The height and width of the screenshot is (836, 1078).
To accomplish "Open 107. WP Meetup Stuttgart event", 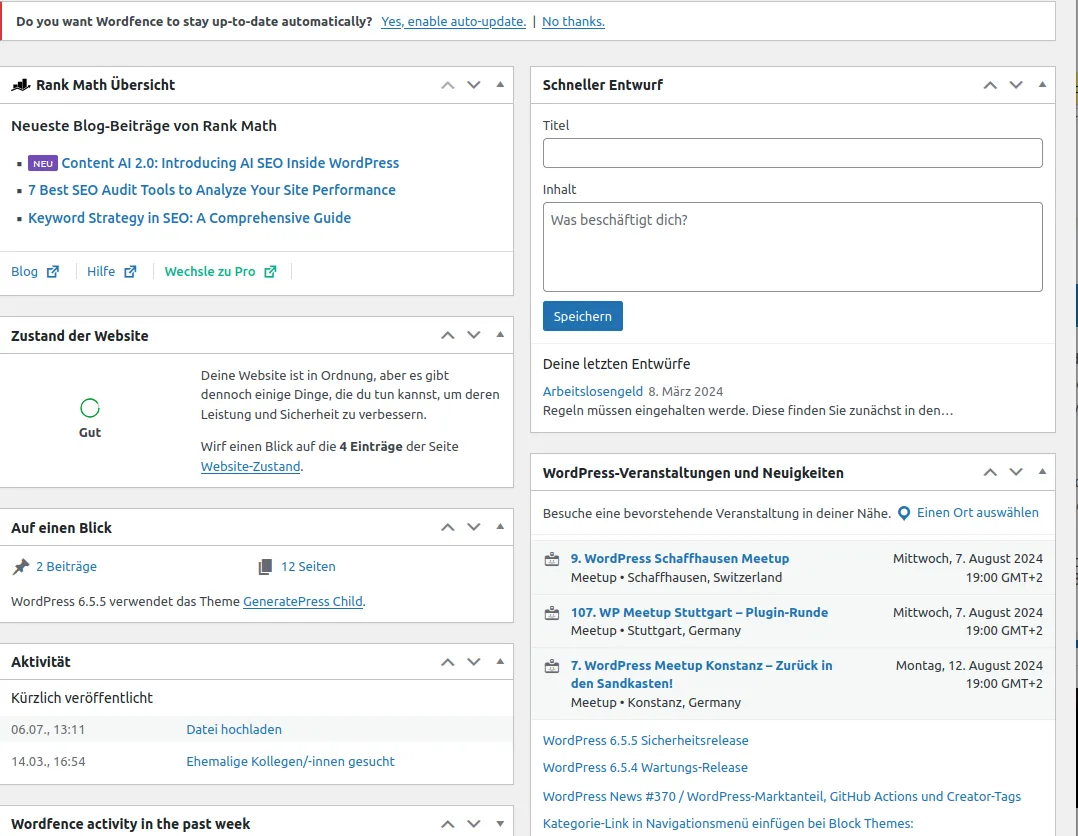I will 699,612.
